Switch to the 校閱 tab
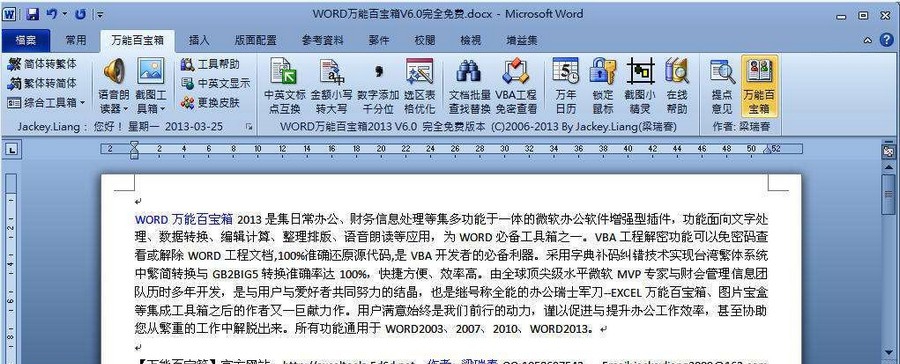The image size is (900, 364). [x=425, y=40]
